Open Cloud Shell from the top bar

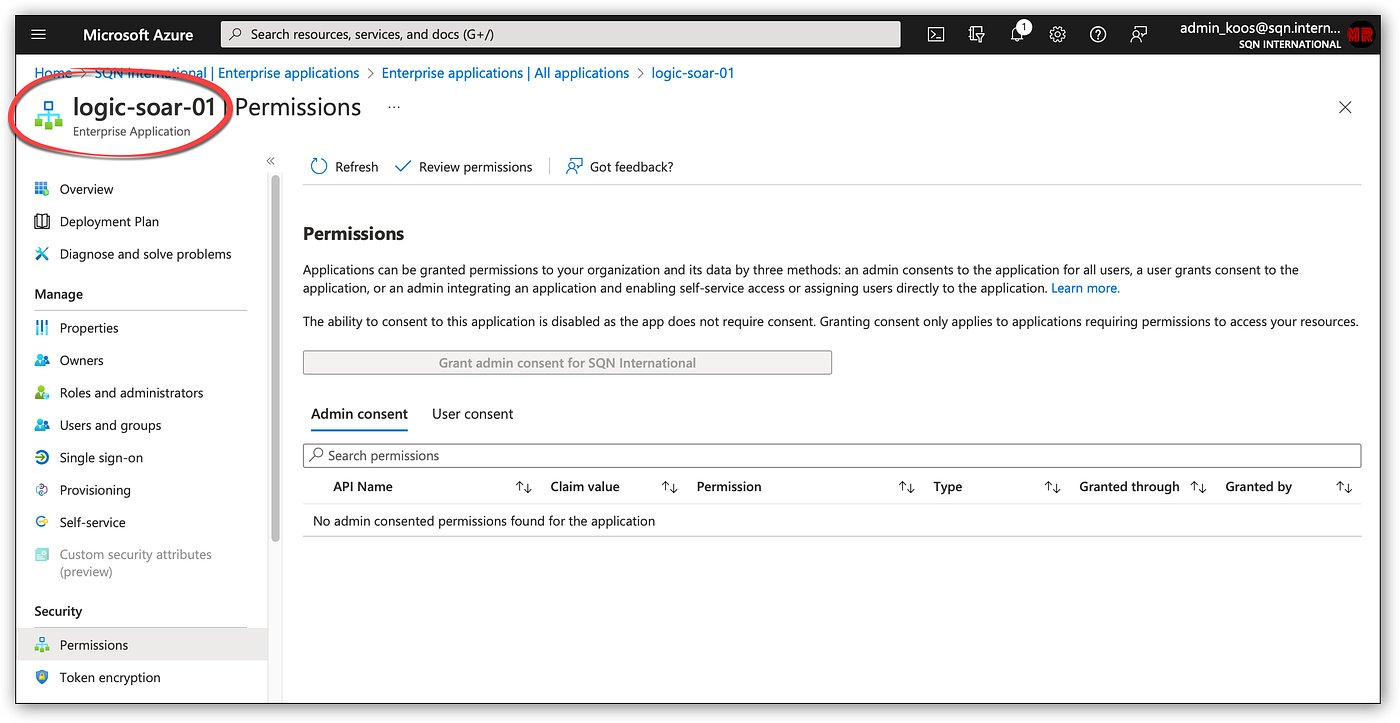pyautogui.click(x=936, y=34)
